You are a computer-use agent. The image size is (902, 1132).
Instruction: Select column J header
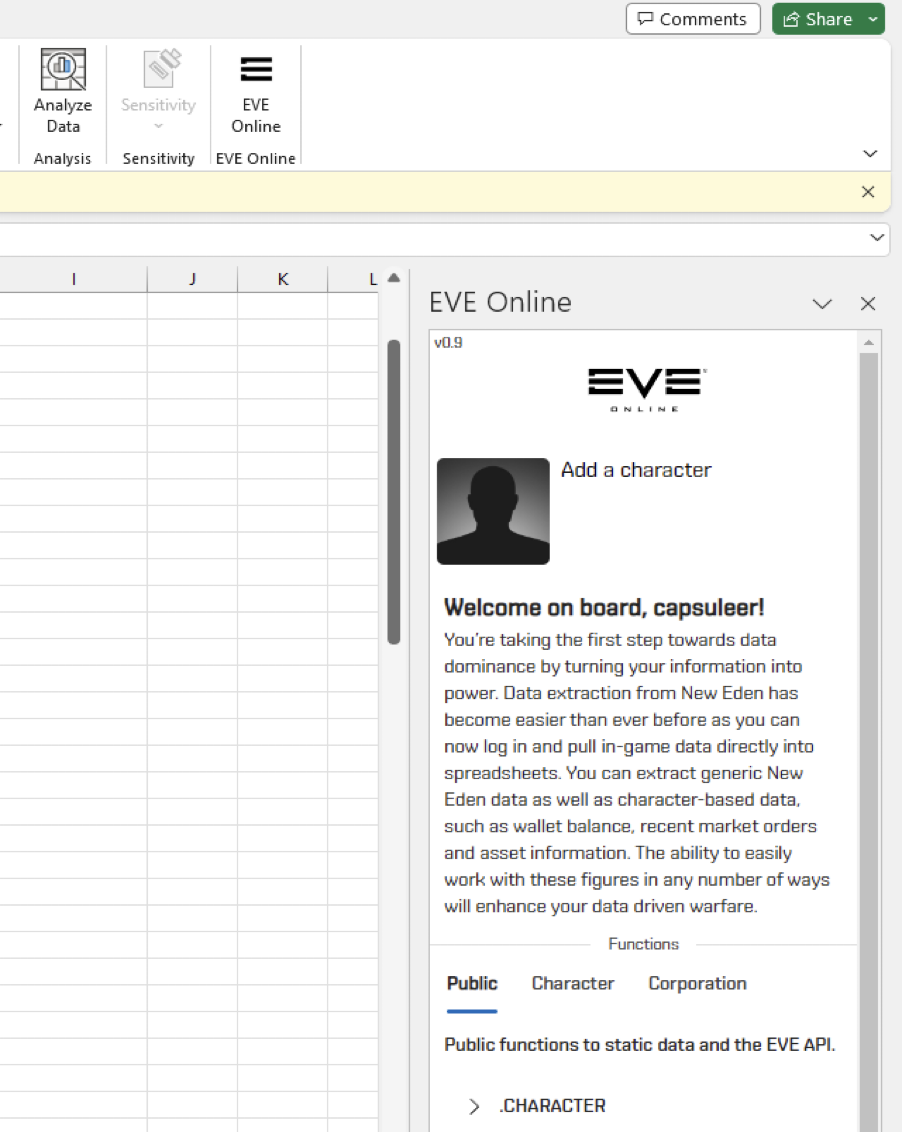192,280
